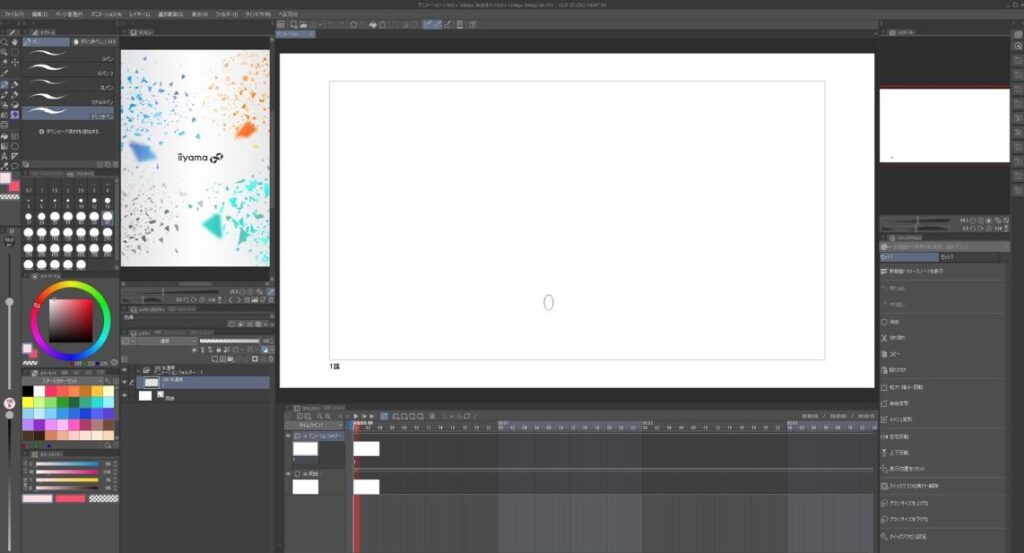Pick the yellow swatch in the color set
Viewport: 1024px width, 553px height.
point(28,402)
